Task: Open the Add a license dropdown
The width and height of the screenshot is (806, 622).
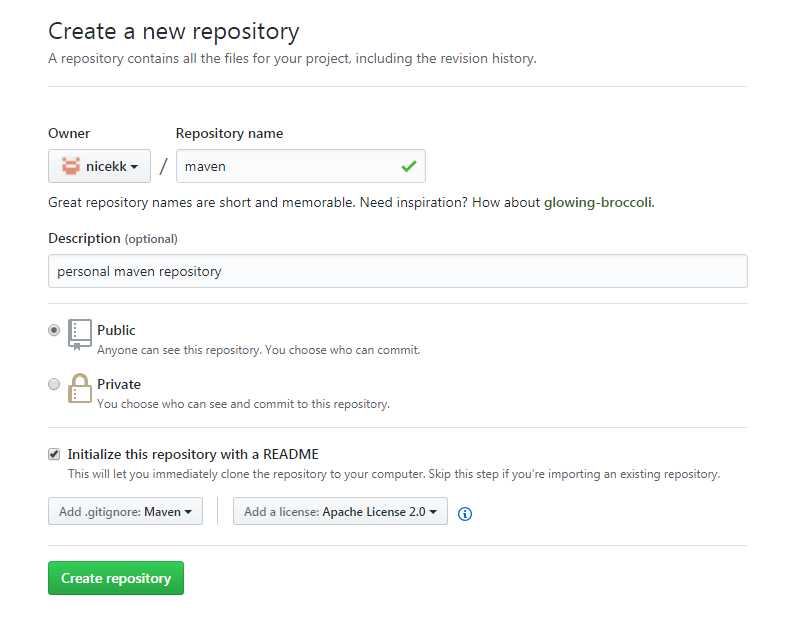Action: (x=340, y=511)
